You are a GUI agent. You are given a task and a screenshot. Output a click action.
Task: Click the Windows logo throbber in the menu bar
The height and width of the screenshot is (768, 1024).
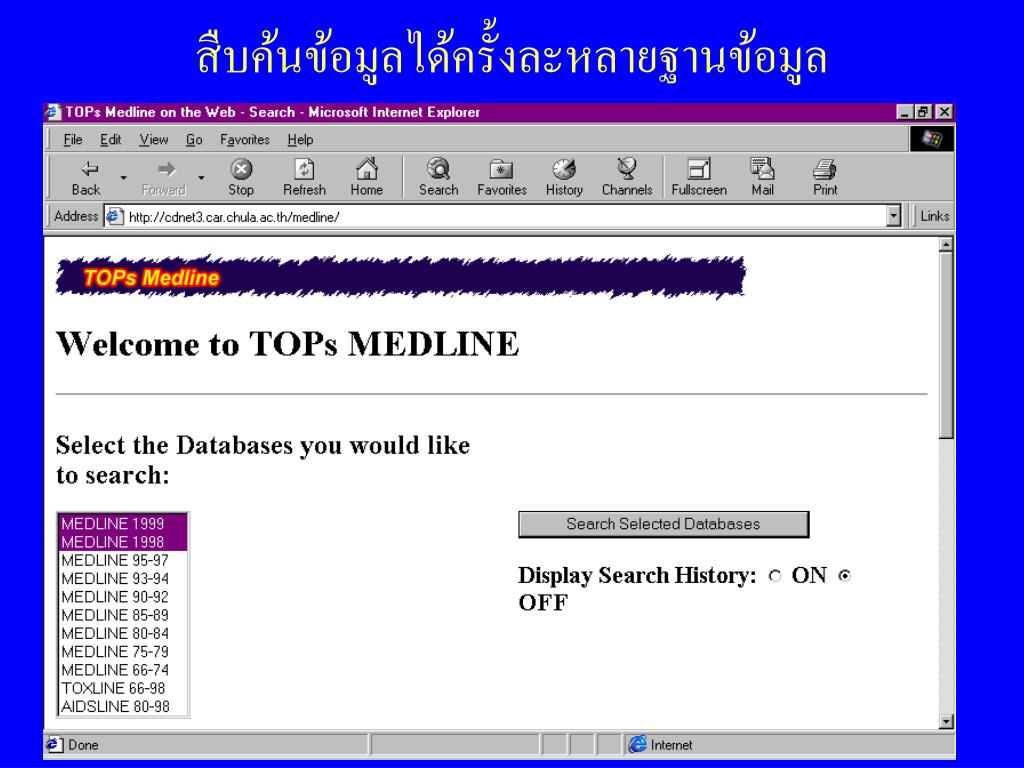pyautogui.click(x=932, y=138)
